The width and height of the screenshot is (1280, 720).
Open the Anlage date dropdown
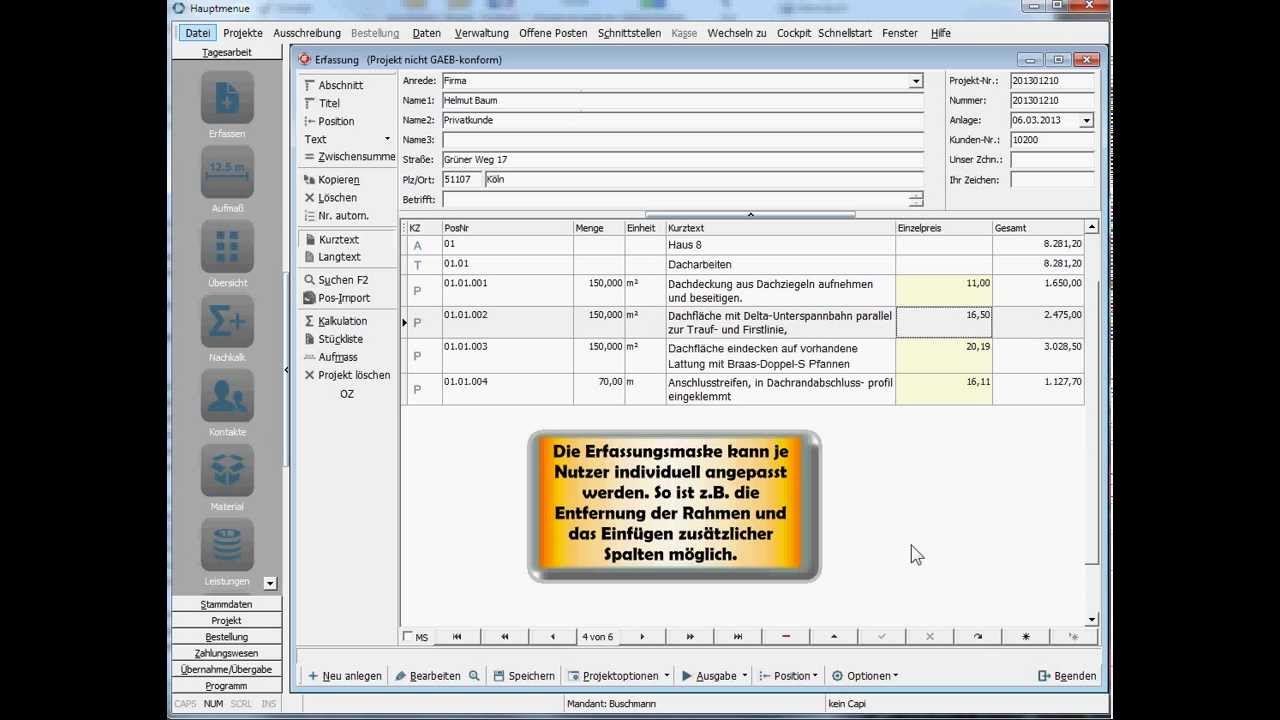pos(1087,120)
